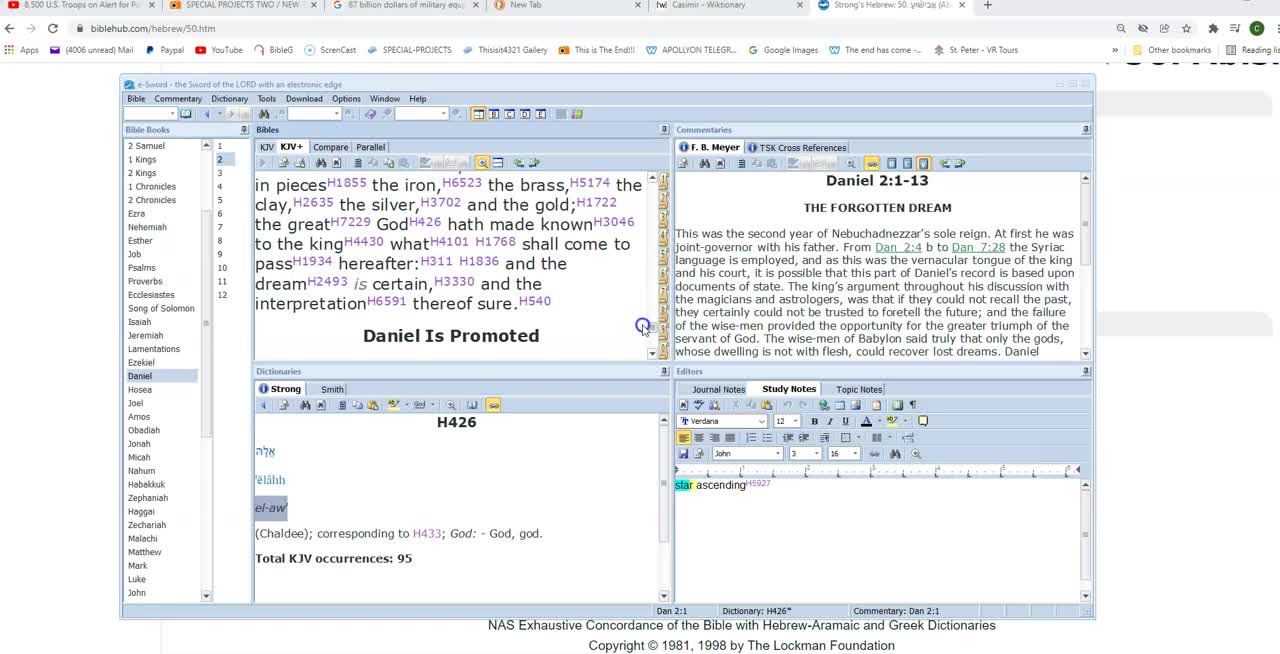Viewport: 1280px width, 654px height.
Task: Toggle left alignment in editor
Action: click(684, 438)
